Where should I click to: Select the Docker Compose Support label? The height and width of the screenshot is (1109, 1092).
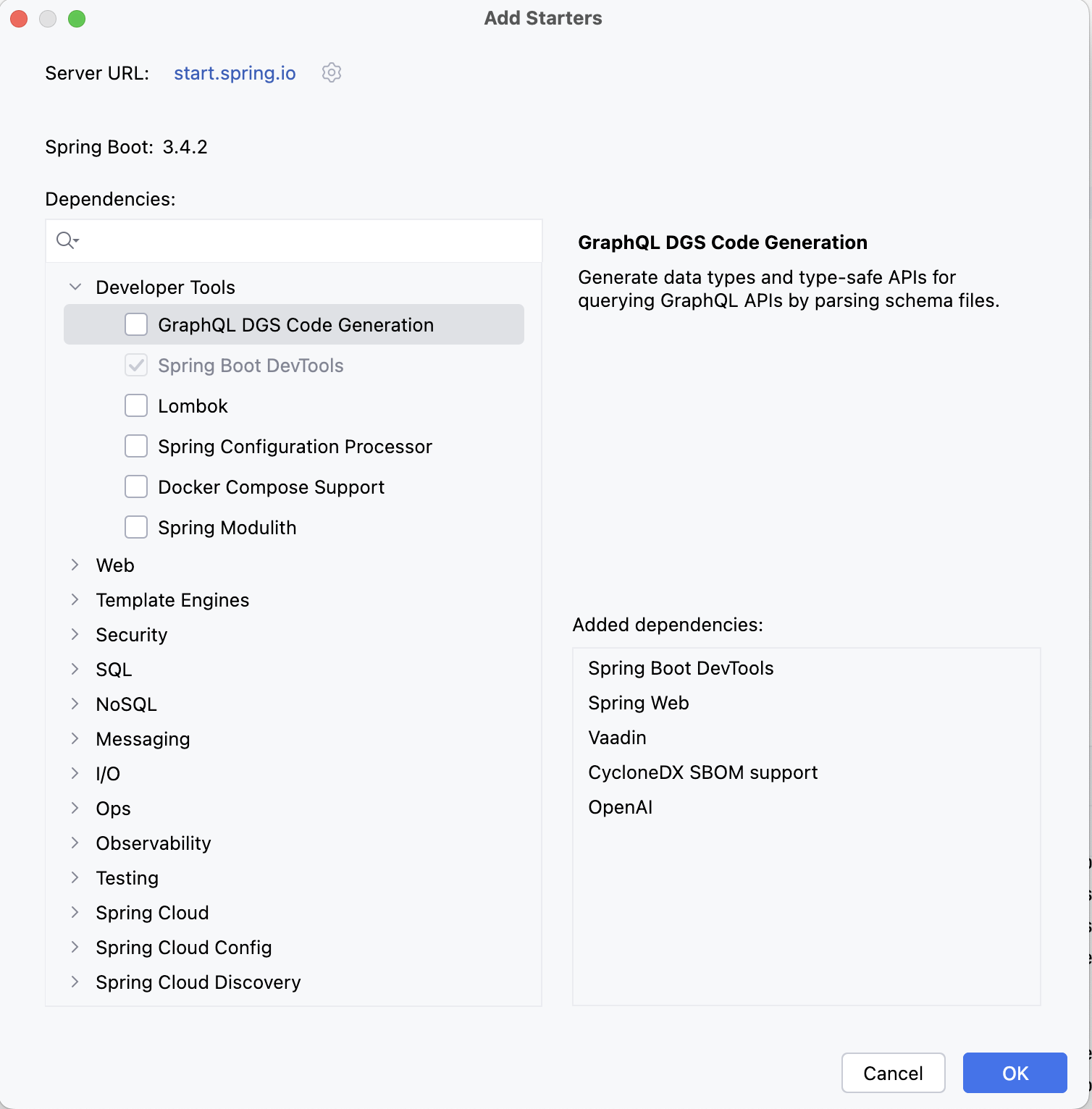pyautogui.click(x=271, y=487)
